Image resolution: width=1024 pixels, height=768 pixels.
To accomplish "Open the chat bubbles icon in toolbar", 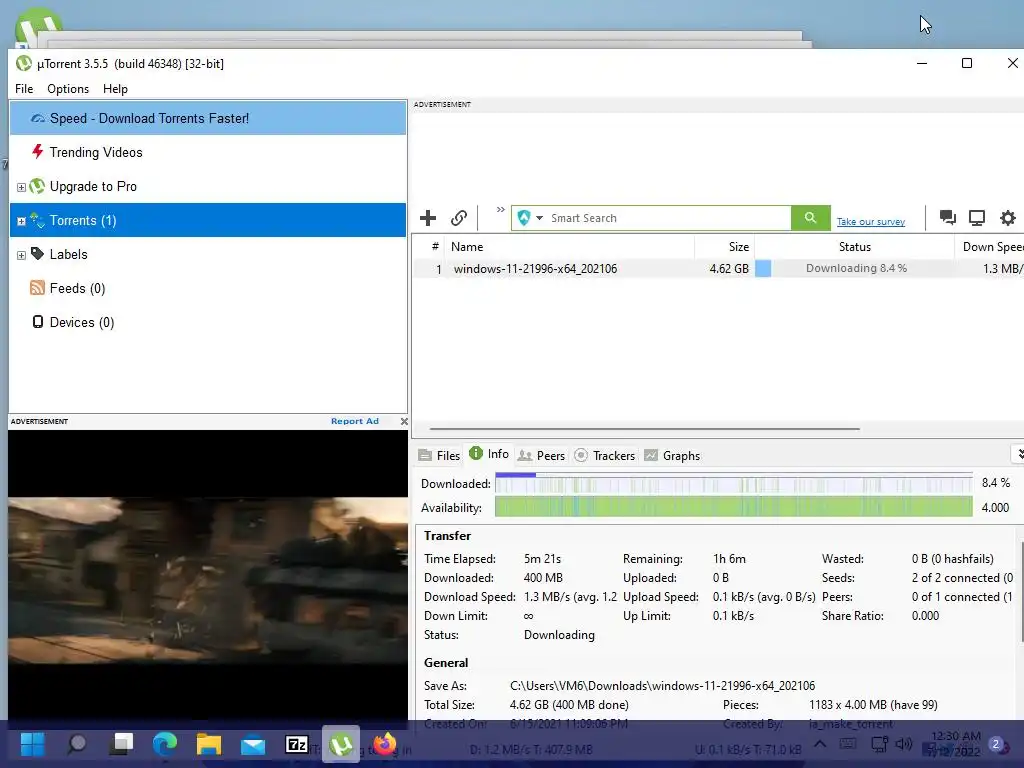I will [948, 217].
